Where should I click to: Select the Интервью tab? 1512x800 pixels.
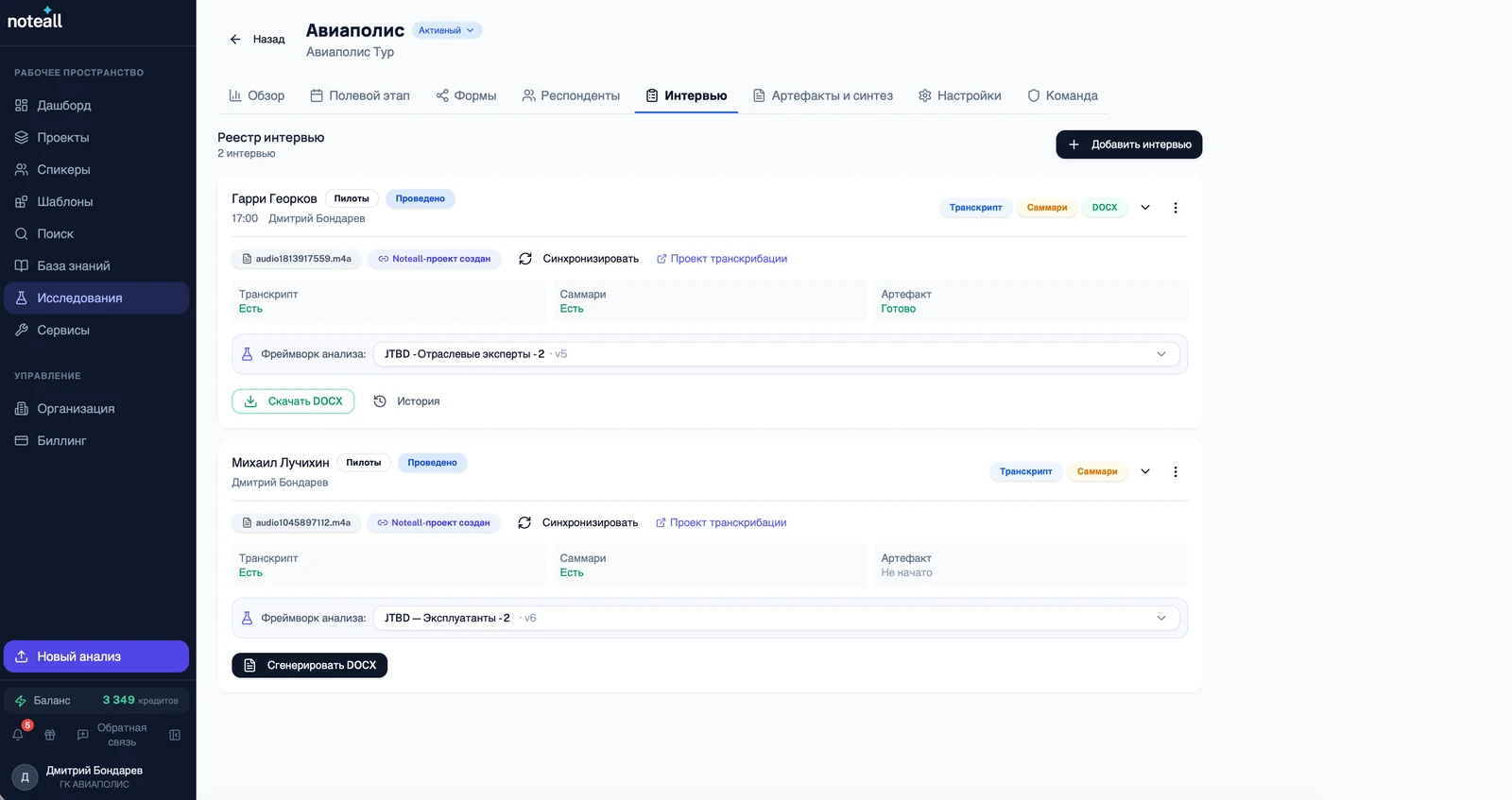686,95
